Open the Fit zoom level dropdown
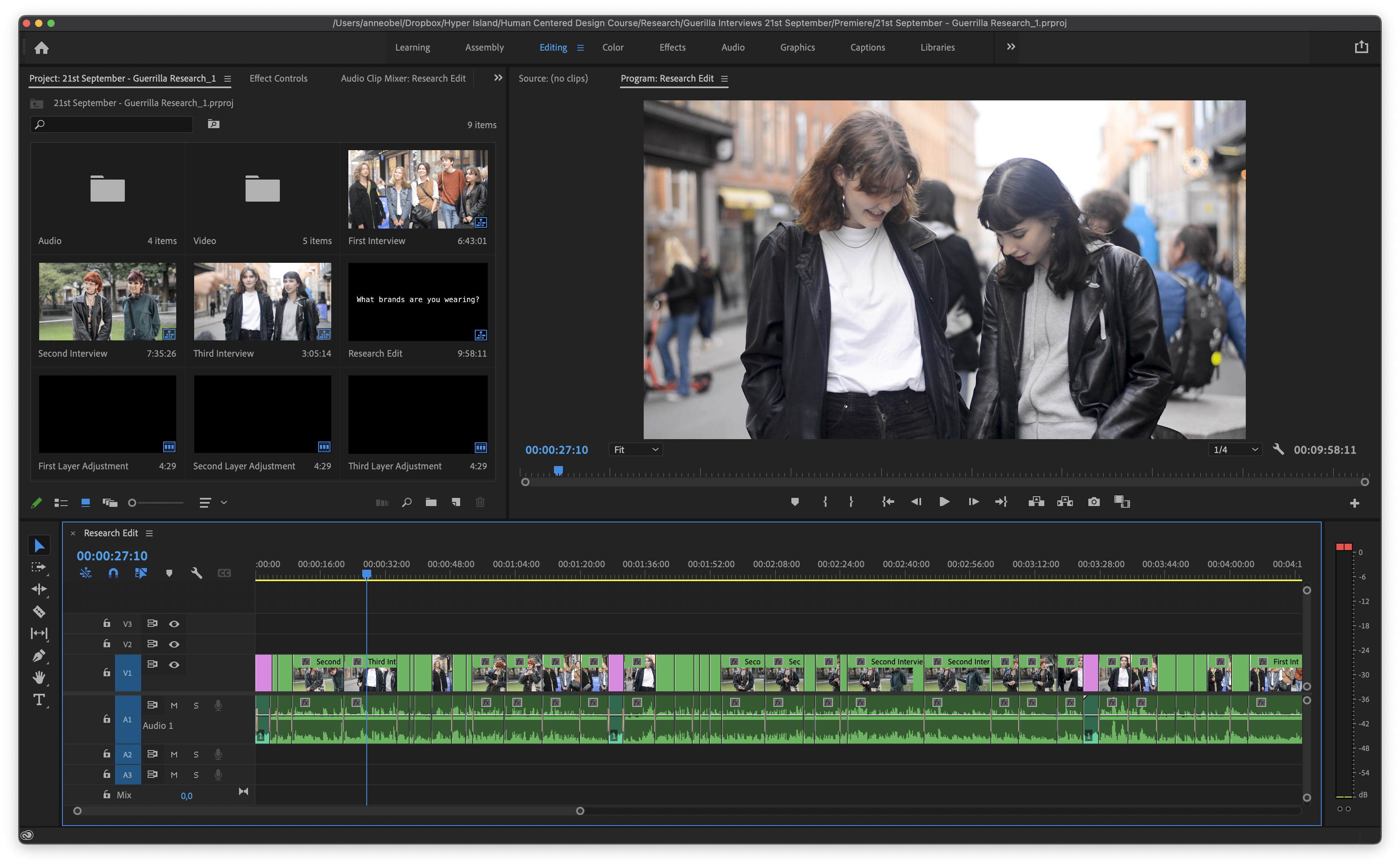Screen dimensions: 1400x866 click(635, 450)
